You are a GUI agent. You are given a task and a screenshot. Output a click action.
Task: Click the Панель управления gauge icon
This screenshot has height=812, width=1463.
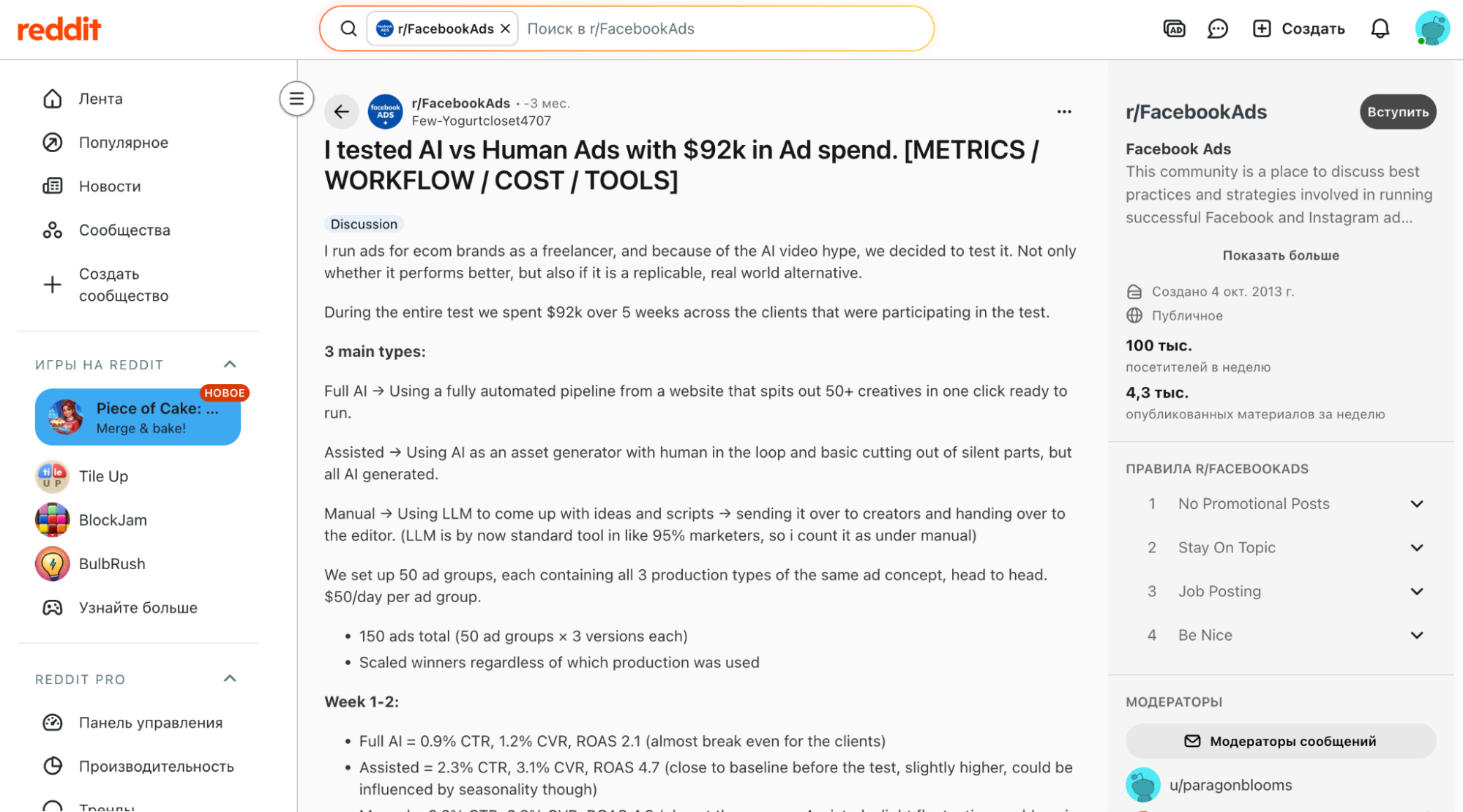click(53, 723)
